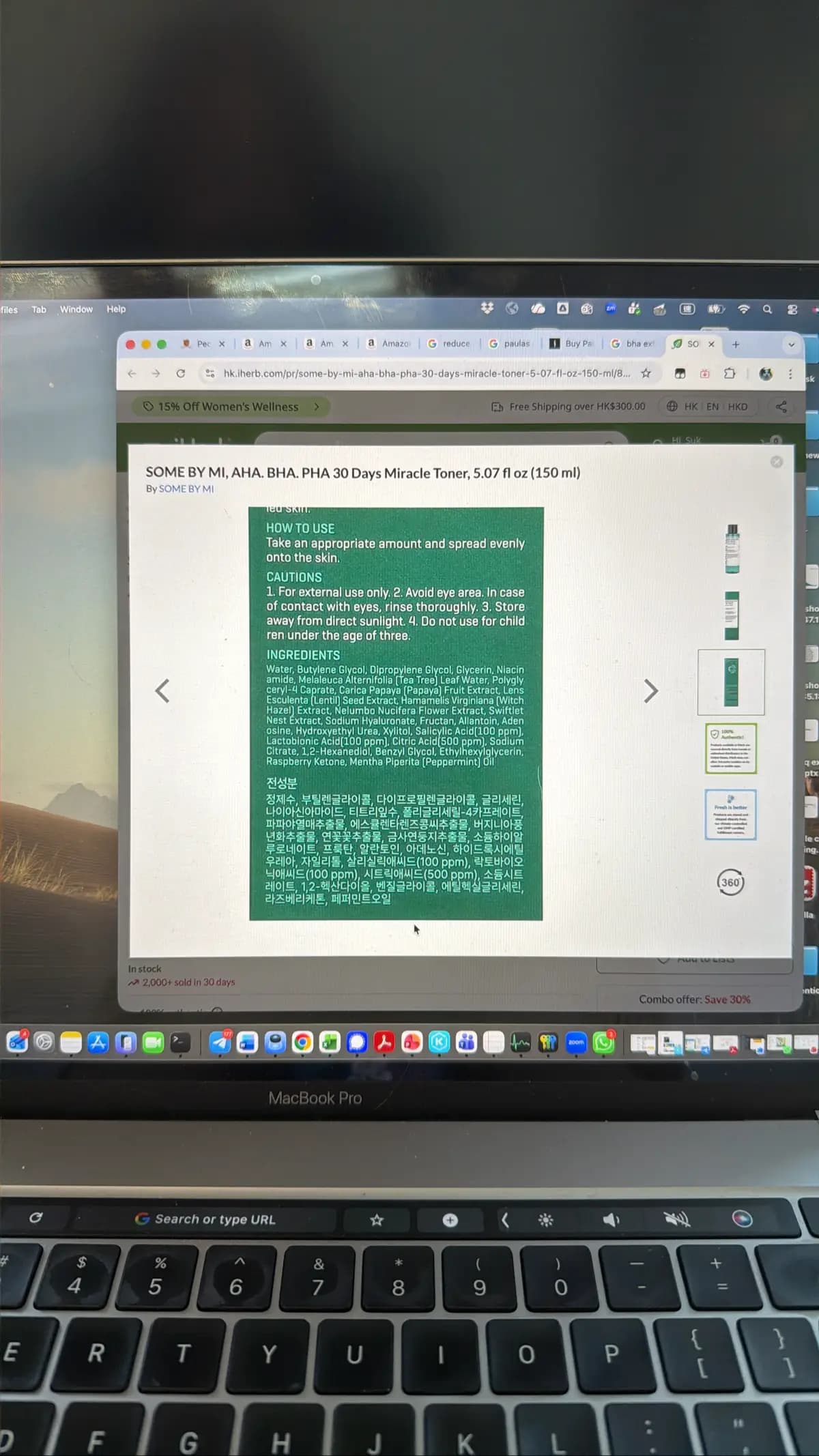
Task: Open the Help menu in menu bar
Action: [116, 309]
